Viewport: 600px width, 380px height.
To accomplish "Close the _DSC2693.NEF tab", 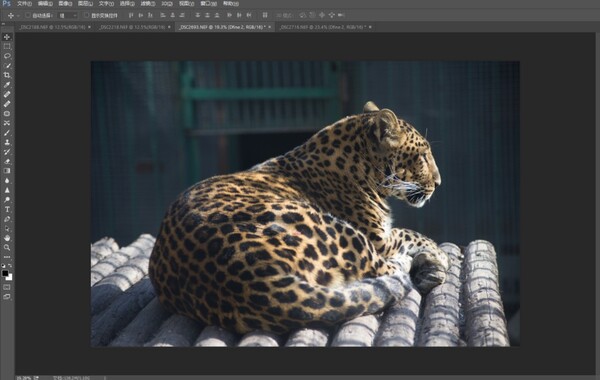I will 270,27.
